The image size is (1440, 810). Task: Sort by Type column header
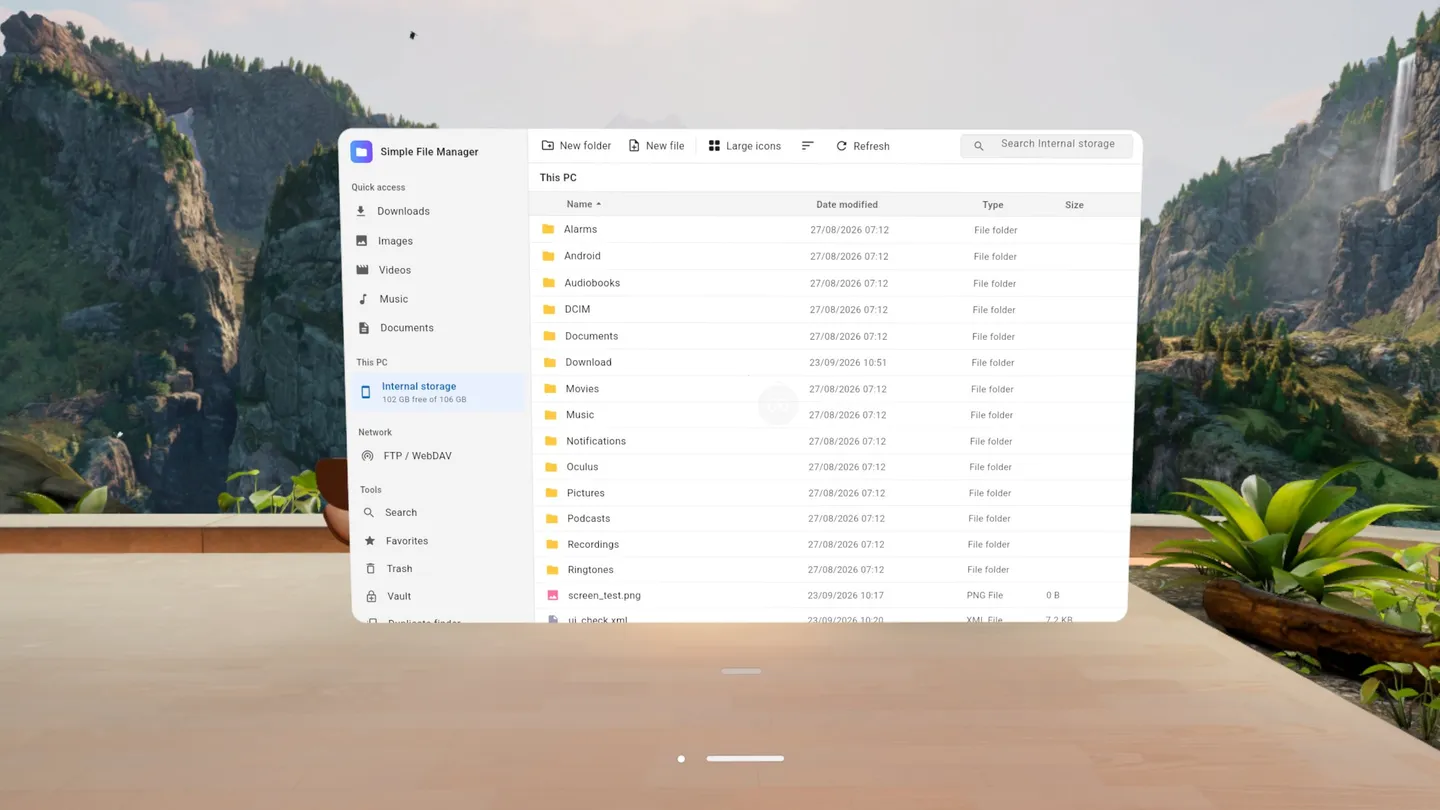(992, 205)
